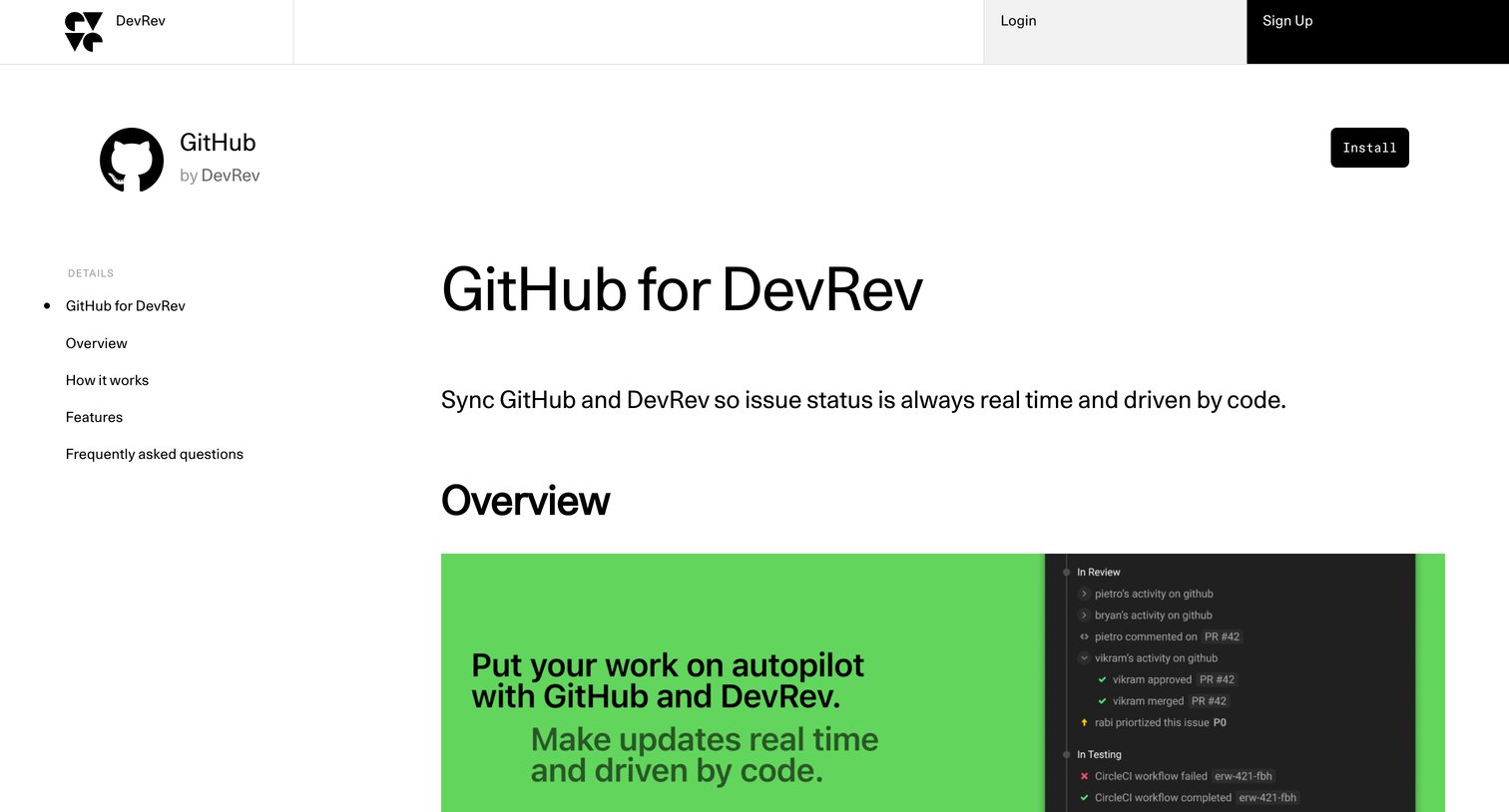Click the DevRev logo icon
This screenshot has width=1509, height=812.
click(84, 32)
